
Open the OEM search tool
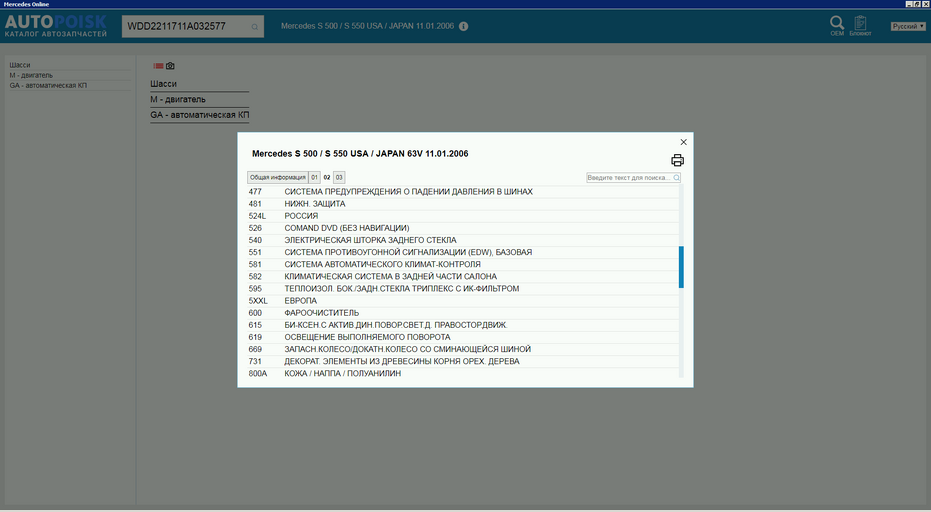837,26
